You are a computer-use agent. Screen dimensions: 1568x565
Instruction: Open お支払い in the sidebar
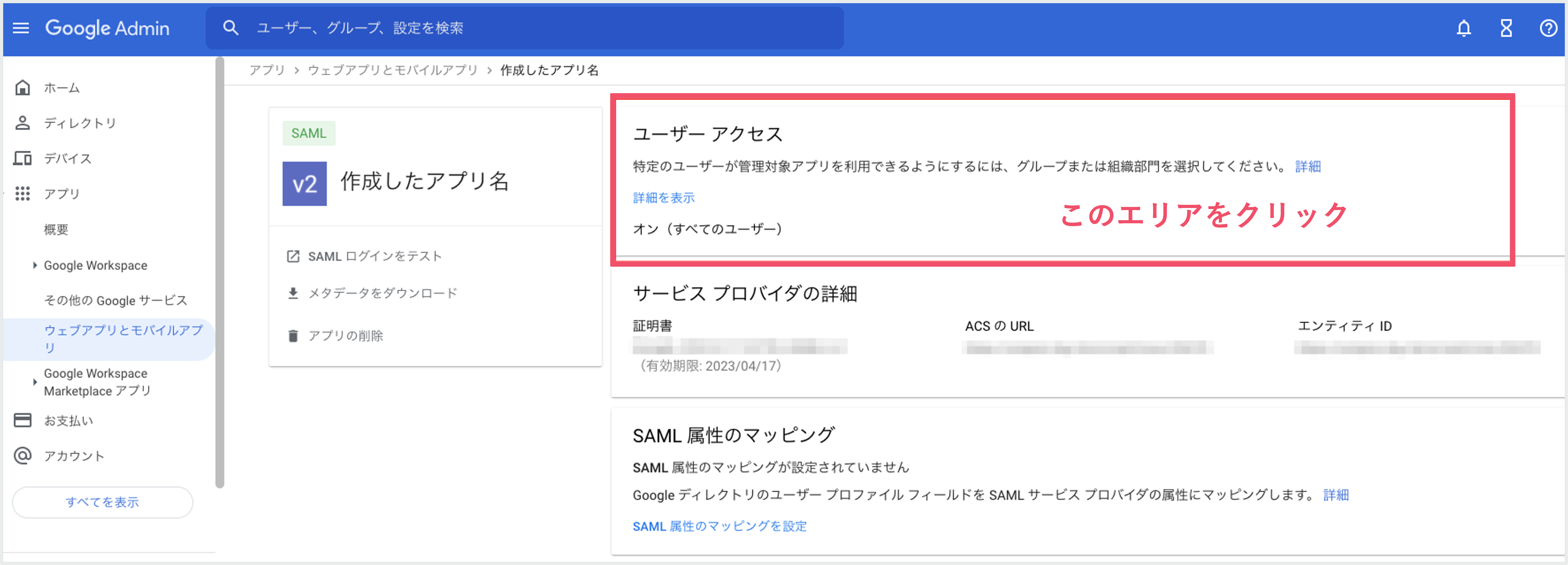point(68,420)
